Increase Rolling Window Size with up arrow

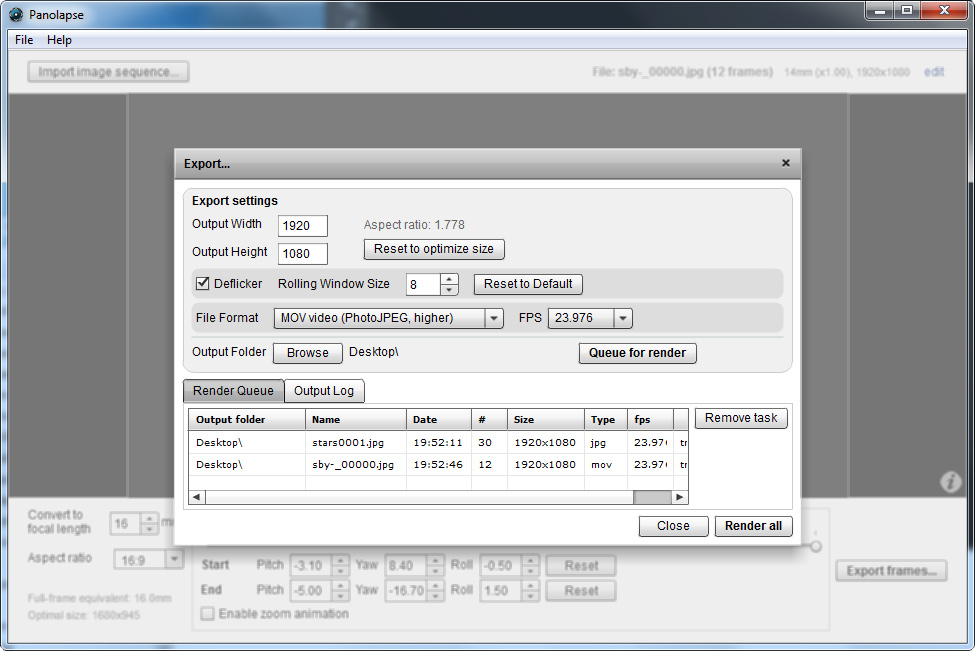click(x=450, y=279)
